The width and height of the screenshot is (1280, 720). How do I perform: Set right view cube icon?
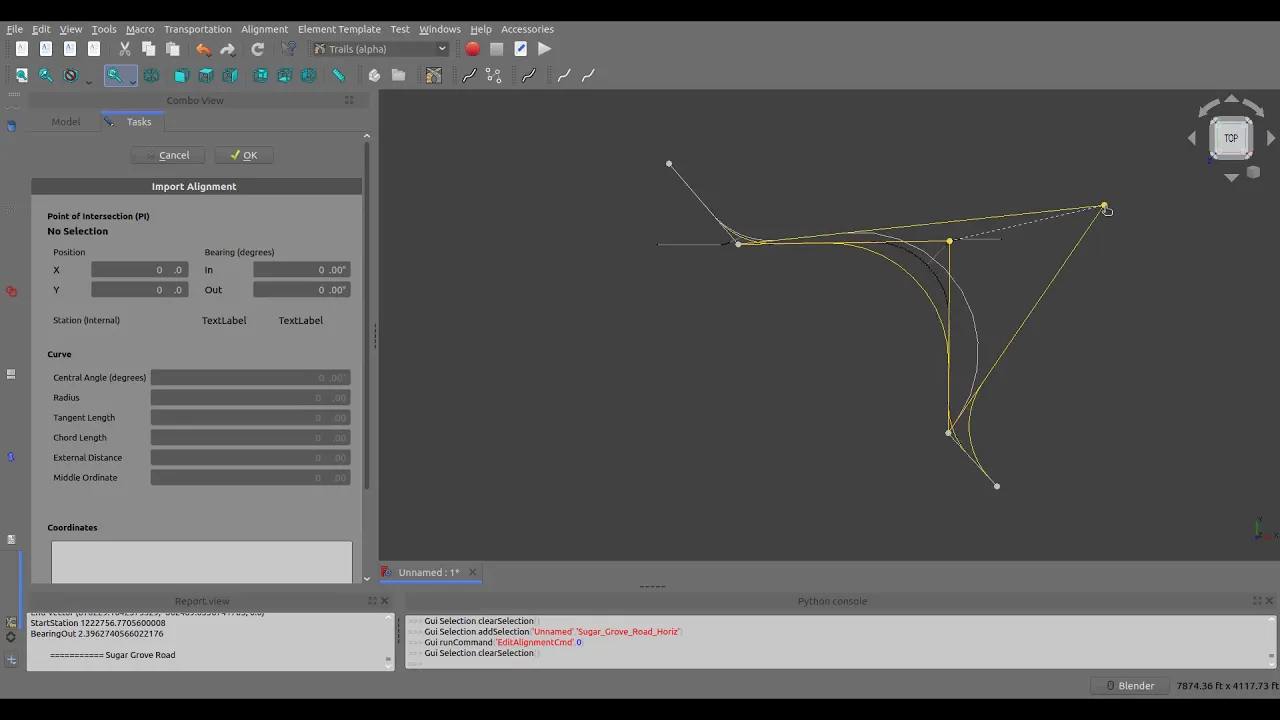(x=229, y=75)
